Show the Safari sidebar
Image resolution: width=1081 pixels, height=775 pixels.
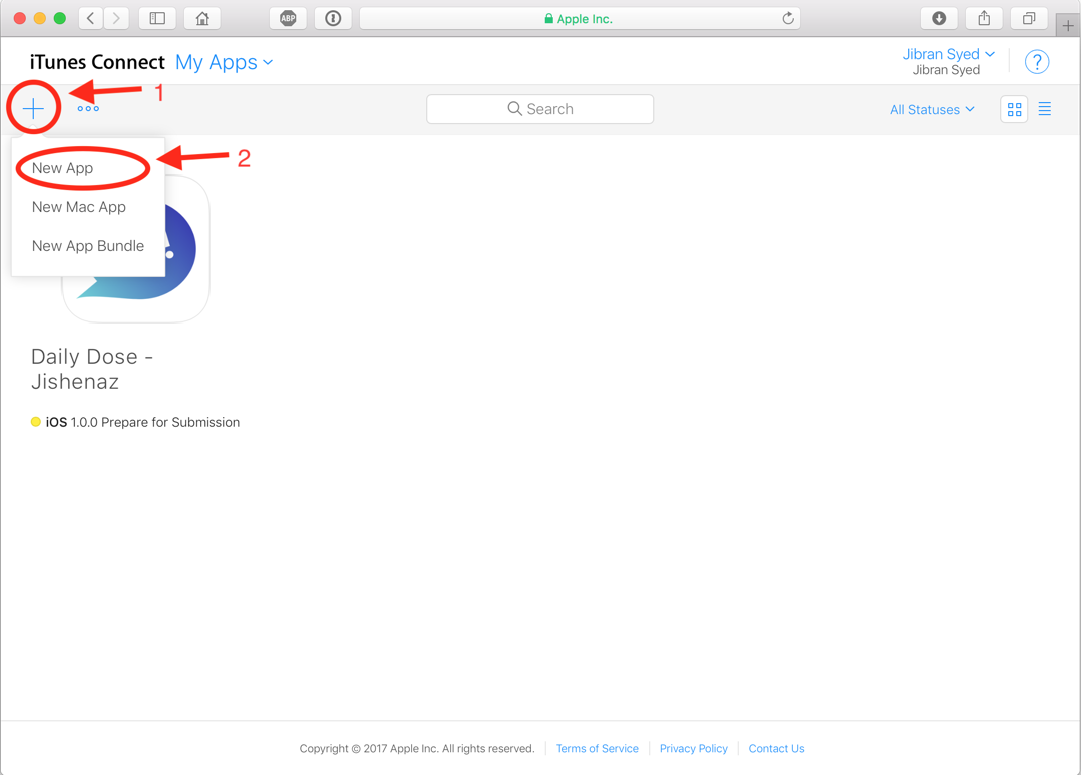(x=157, y=19)
